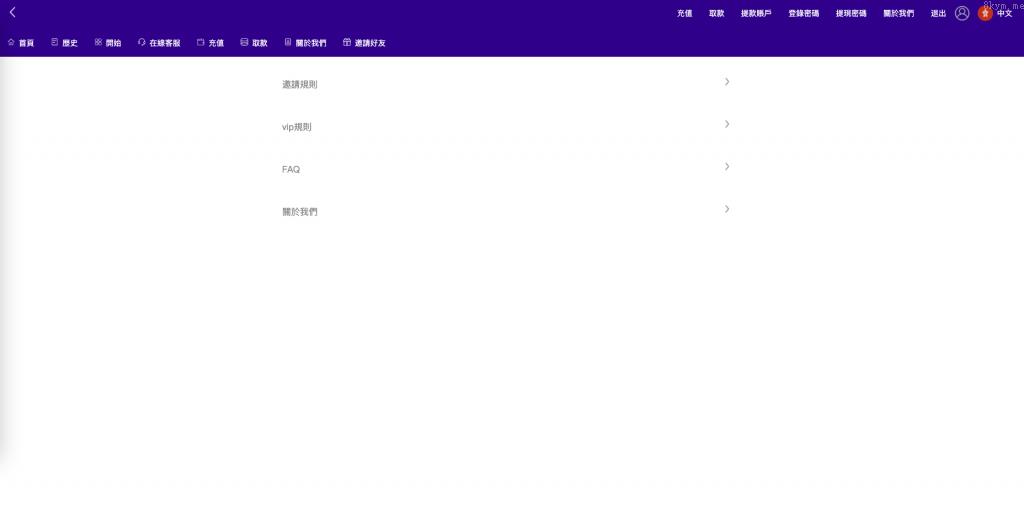Expand the 關於我們 list row chevron

[x=727, y=209]
